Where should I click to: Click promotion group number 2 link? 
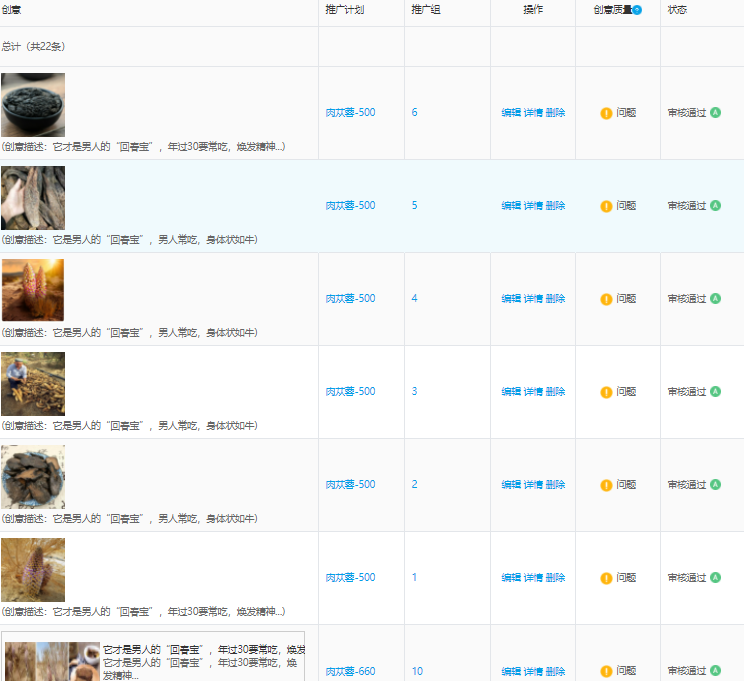(x=414, y=485)
